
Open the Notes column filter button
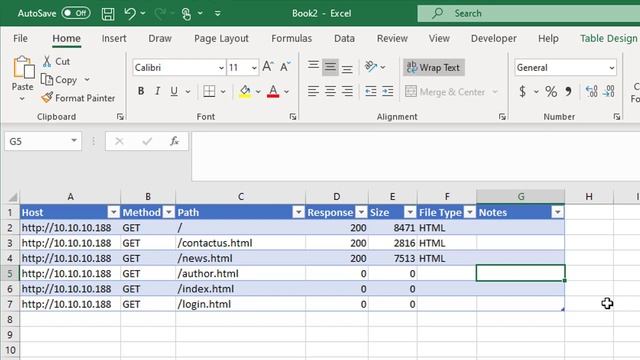[557, 212]
